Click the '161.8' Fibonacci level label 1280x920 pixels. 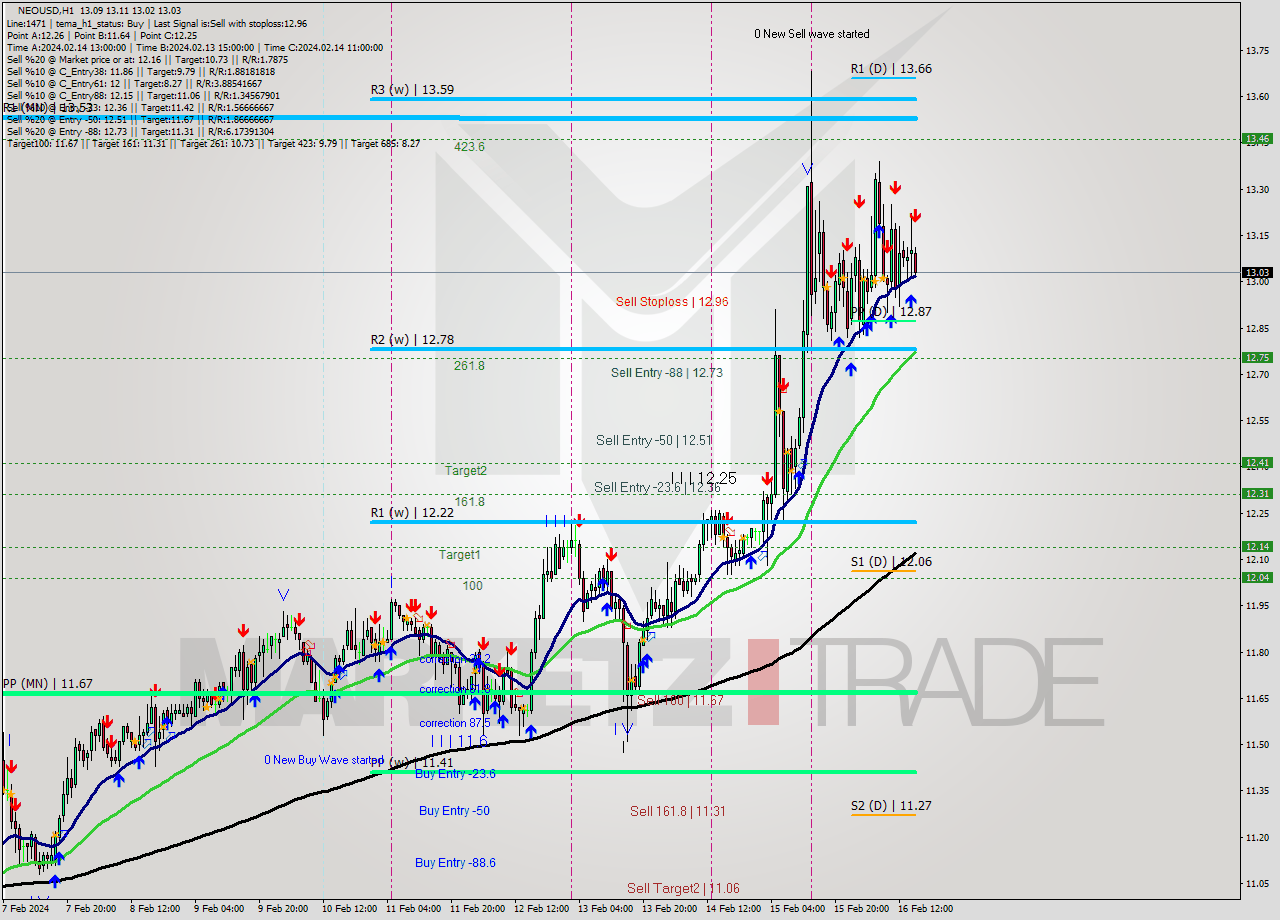[469, 502]
